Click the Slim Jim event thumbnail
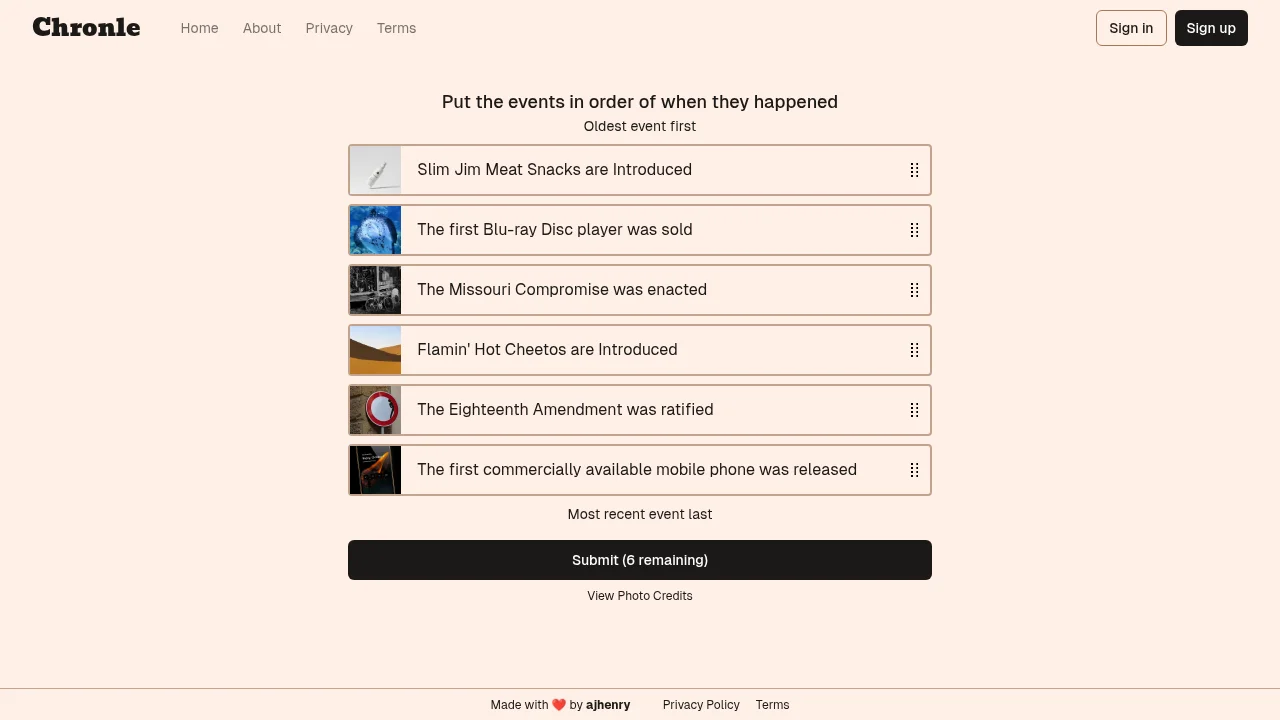 [376, 170]
